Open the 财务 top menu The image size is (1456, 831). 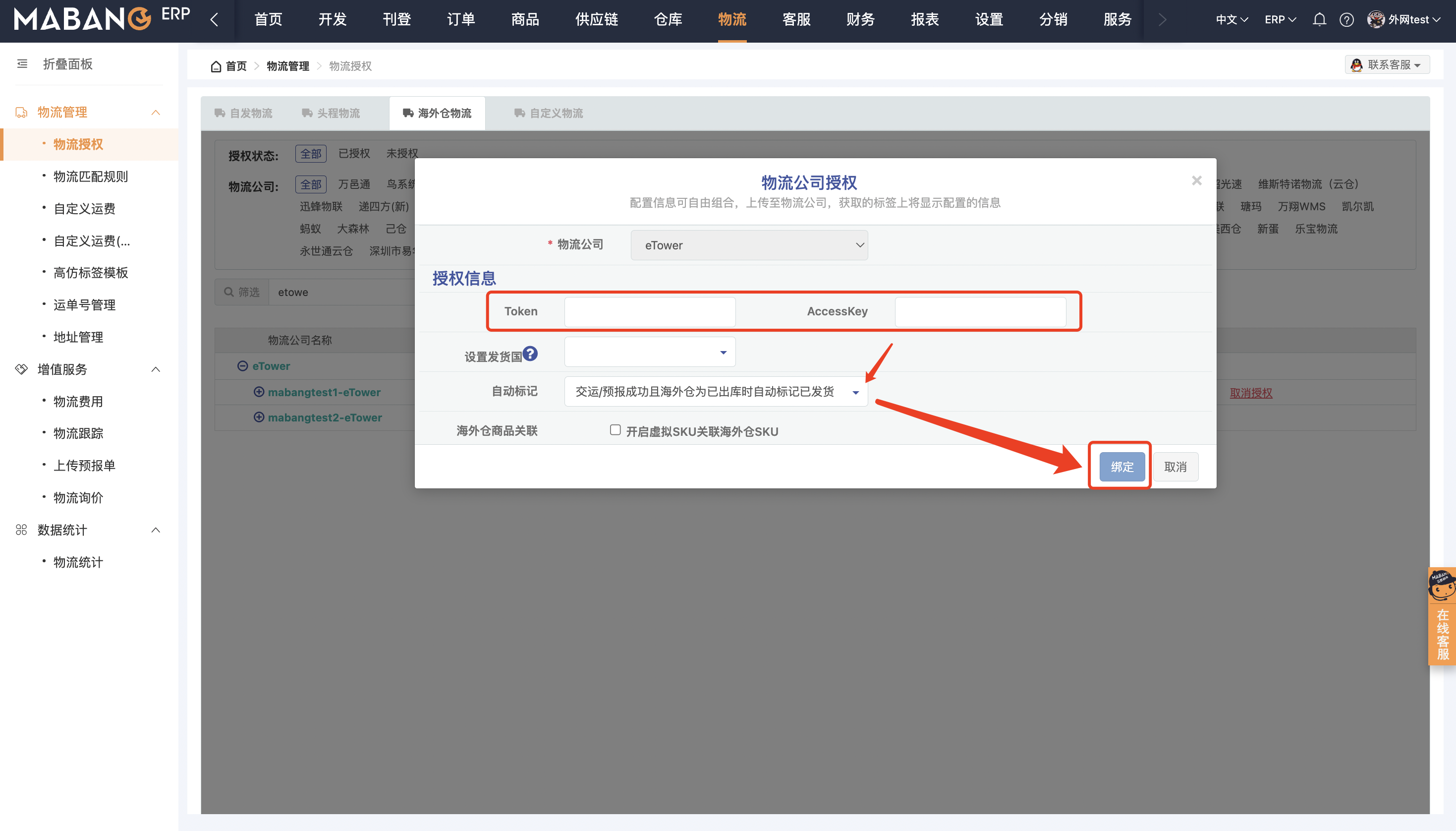click(x=860, y=20)
